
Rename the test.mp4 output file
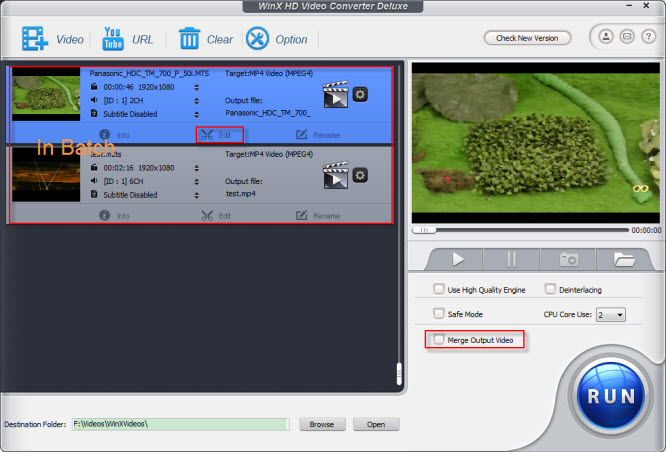pos(318,215)
